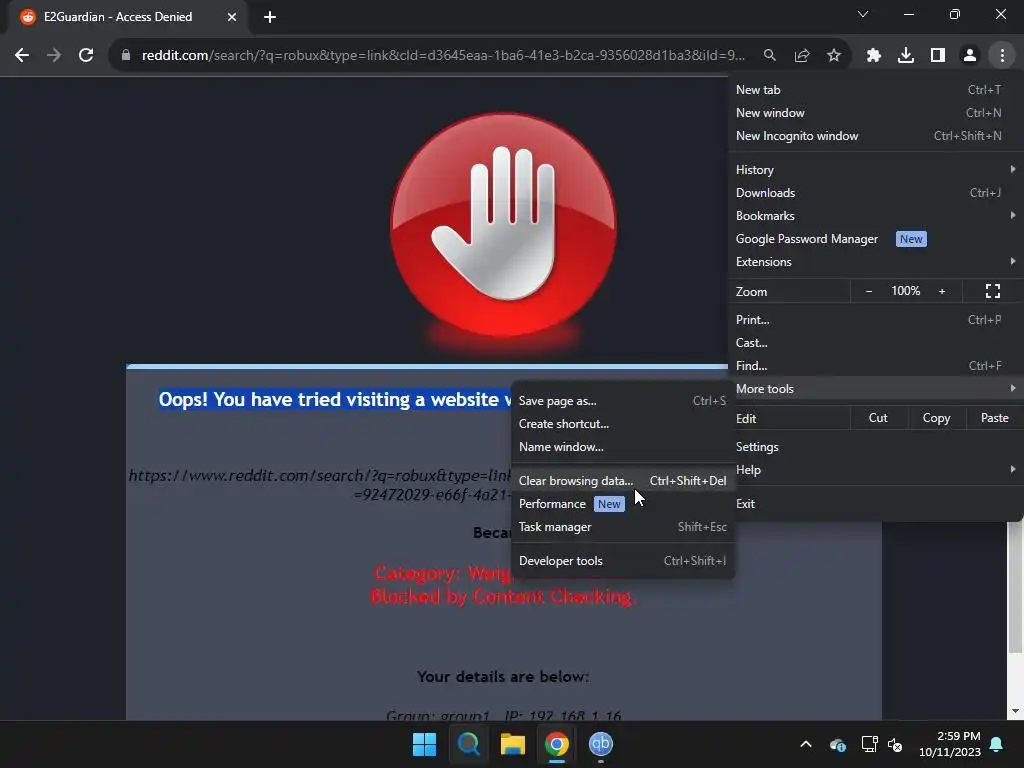
Task: Toggle the side panel icon
Action: (x=938, y=56)
